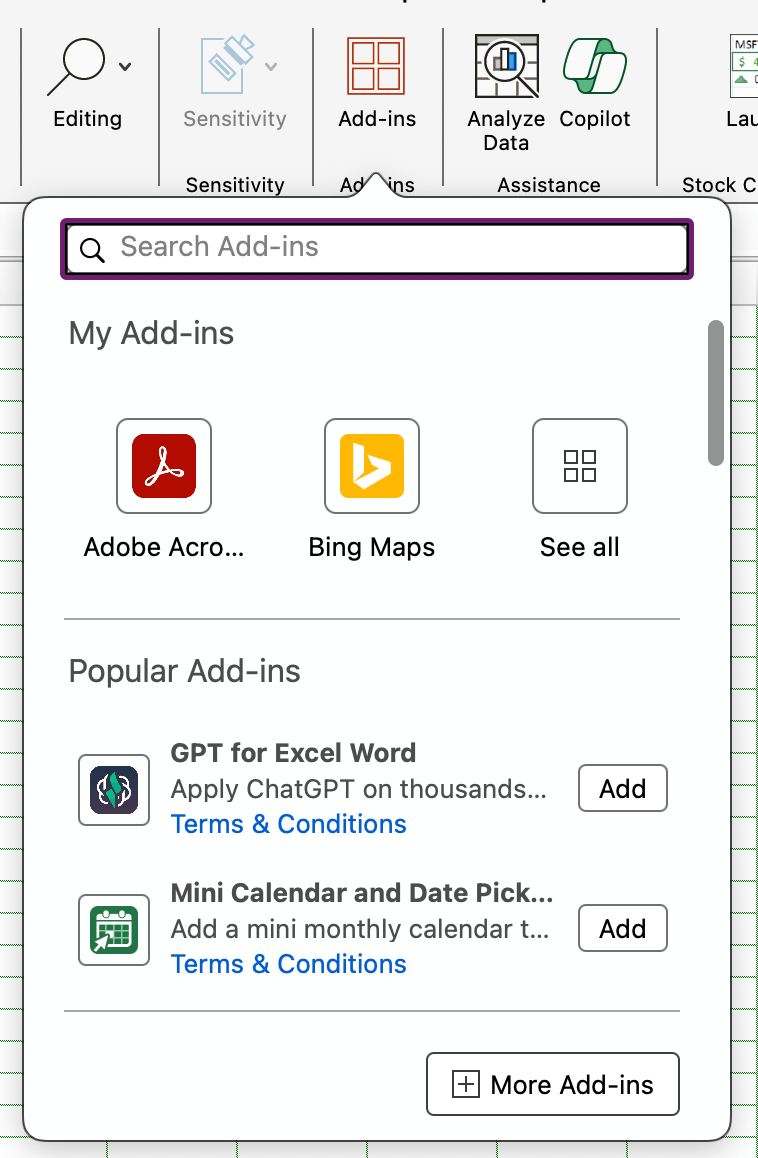Expand the Sensitivity dropdown chevron
The width and height of the screenshot is (758, 1158).
click(x=271, y=68)
